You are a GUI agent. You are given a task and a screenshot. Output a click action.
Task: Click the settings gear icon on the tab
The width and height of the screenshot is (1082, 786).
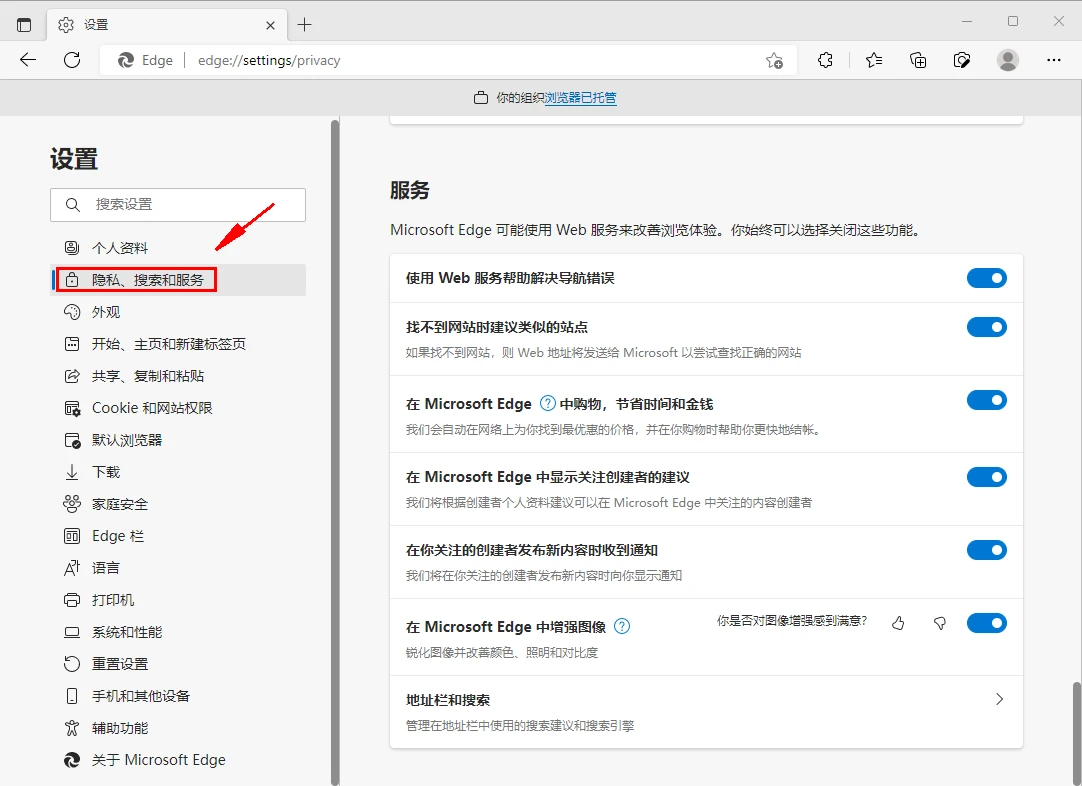(66, 25)
